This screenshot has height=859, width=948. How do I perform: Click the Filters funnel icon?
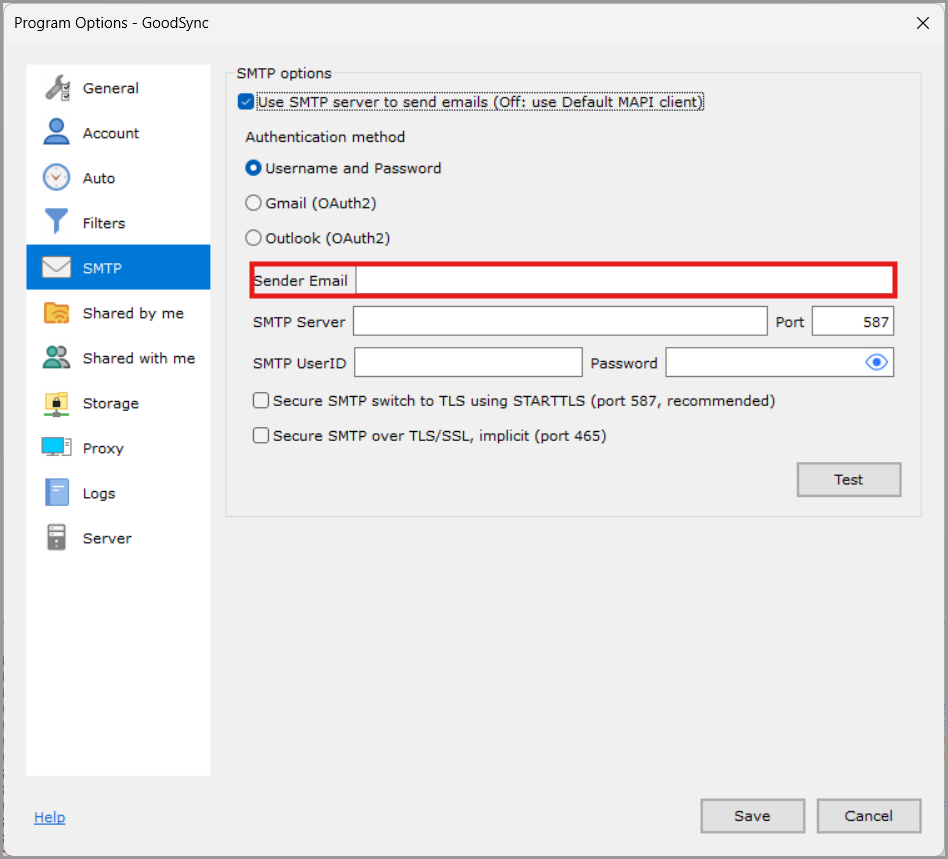point(56,221)
